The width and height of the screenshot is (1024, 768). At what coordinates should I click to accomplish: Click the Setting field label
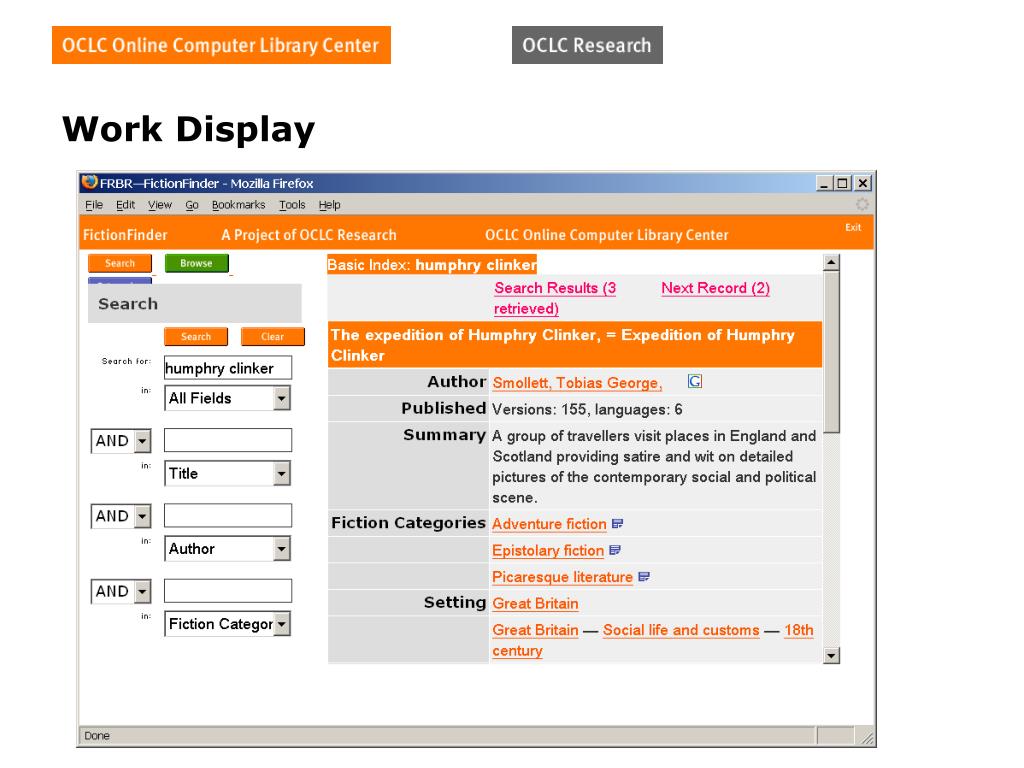[455, 602]
